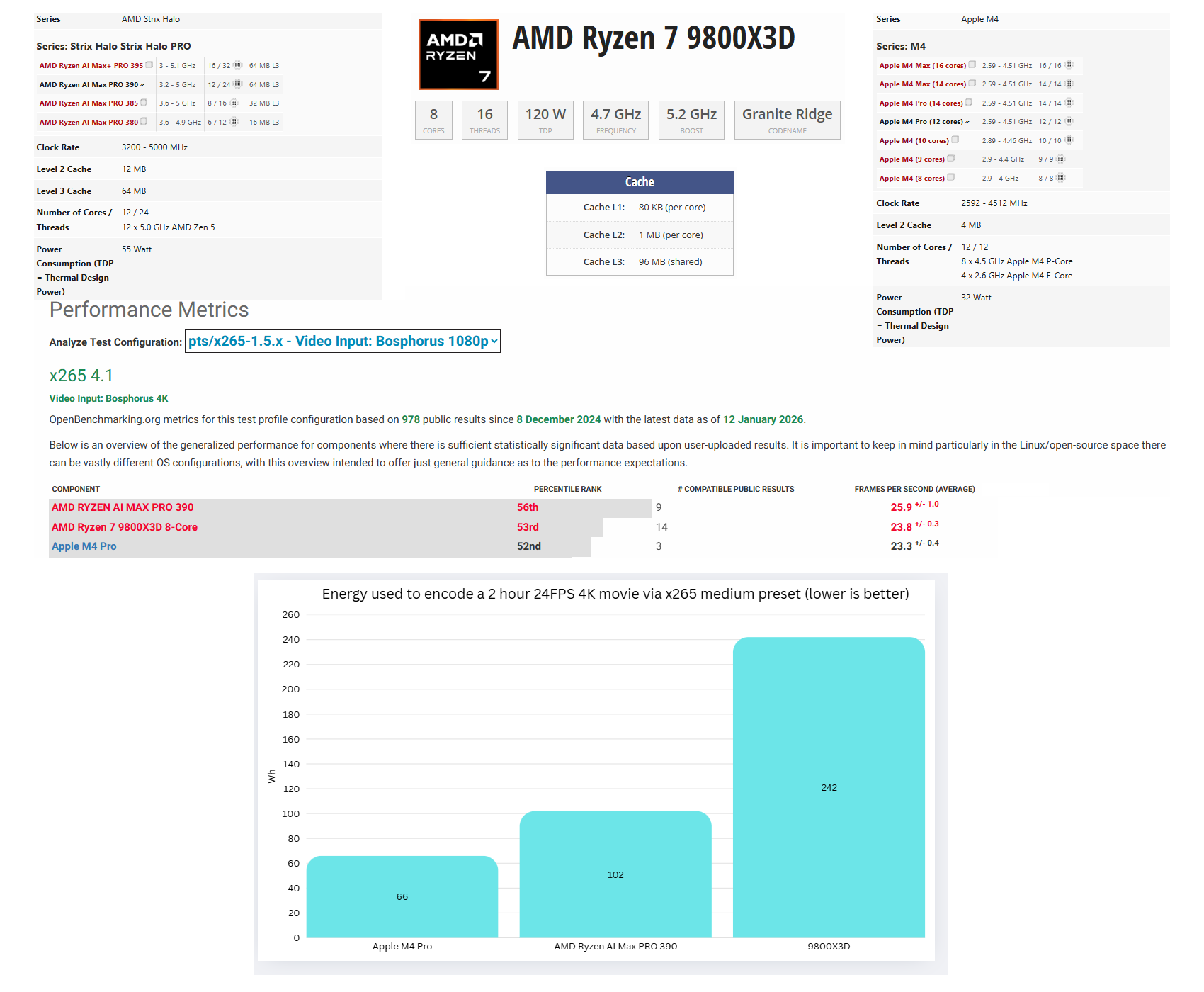
Task: Click the 'AMD Ryzen 7 9800X3D' page heading
Action: [x=654, y=38]
